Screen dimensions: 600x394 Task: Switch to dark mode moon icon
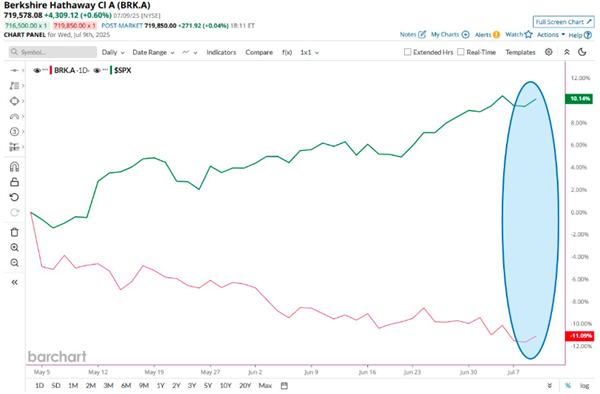click(582, 52)
